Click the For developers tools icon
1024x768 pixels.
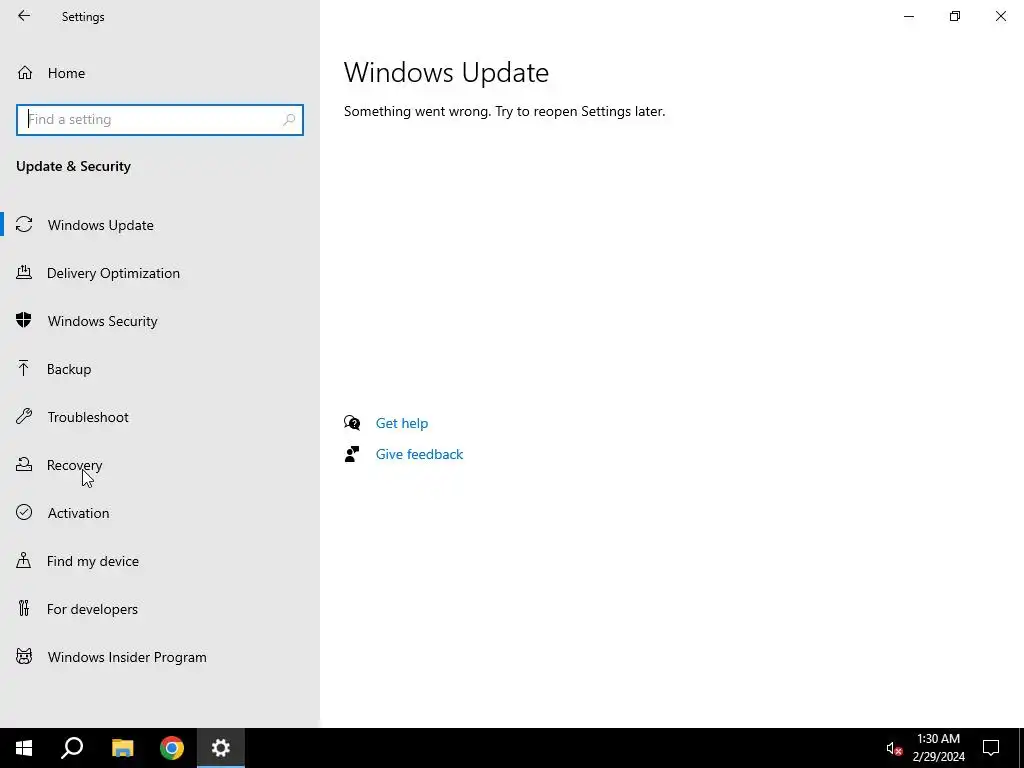(24, 609)
